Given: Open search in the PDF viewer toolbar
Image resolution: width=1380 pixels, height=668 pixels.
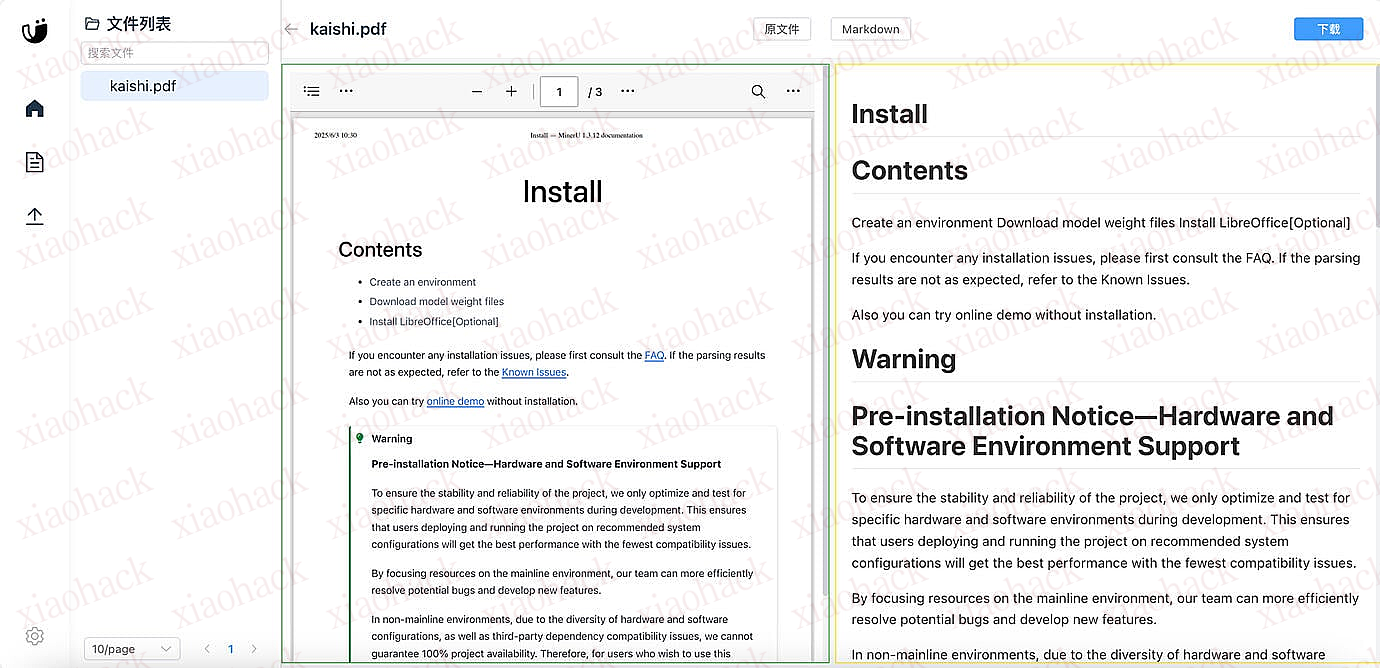Looking at the screenshot, I should 758,91.
